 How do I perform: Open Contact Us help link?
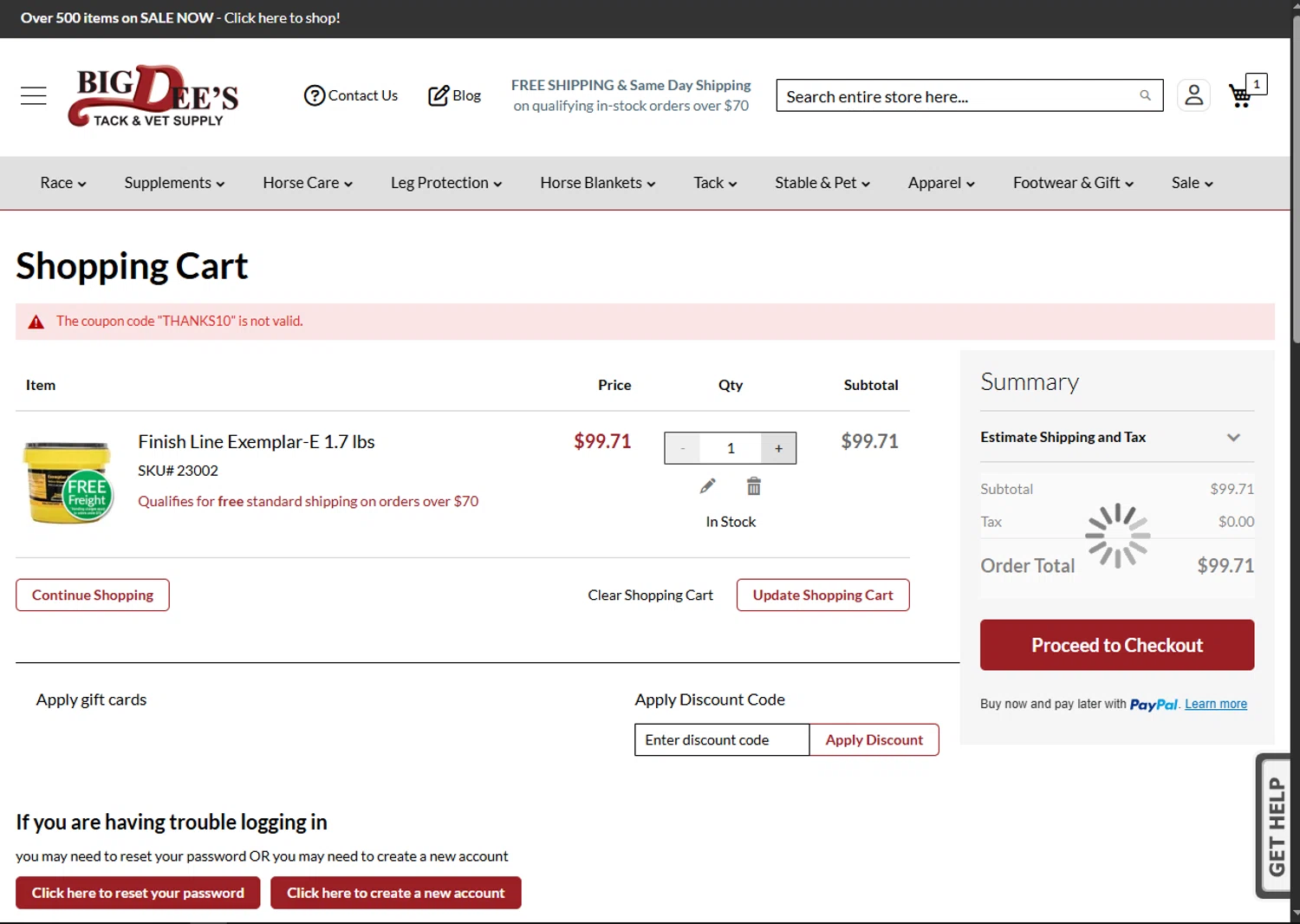point(351,95)
